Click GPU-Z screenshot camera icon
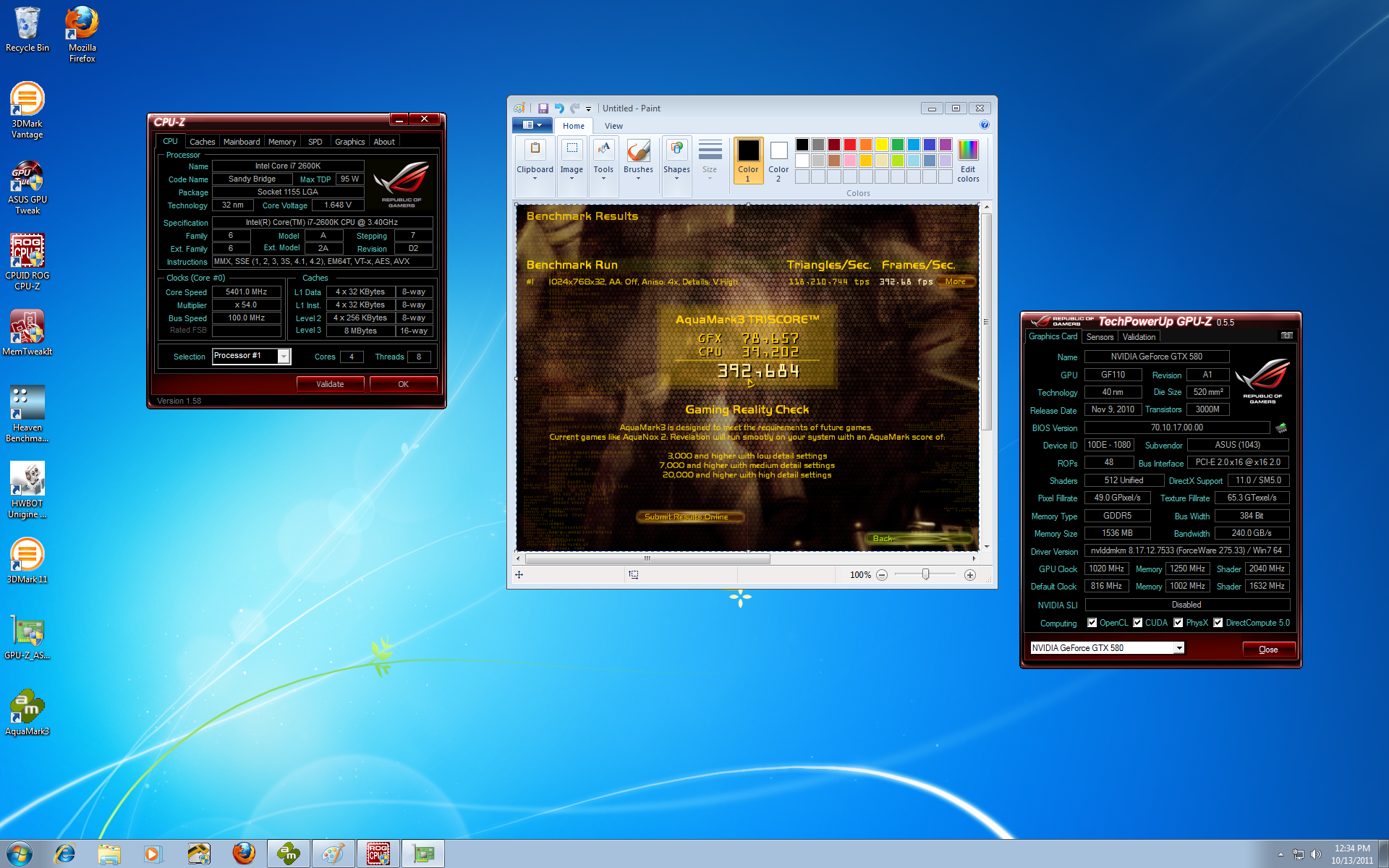Viewport: 1389px width, 868px height. (x=1286, y=336)
